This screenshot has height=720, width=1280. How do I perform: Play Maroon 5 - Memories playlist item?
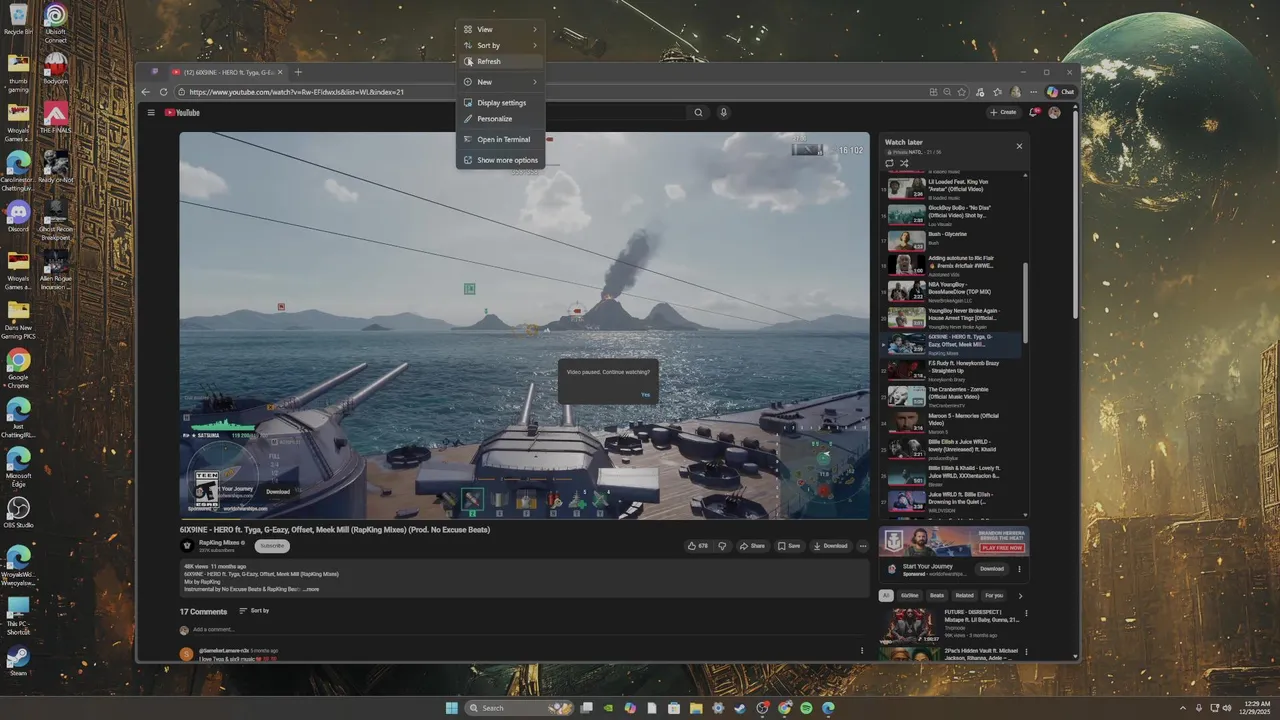(x=950, y=422)
